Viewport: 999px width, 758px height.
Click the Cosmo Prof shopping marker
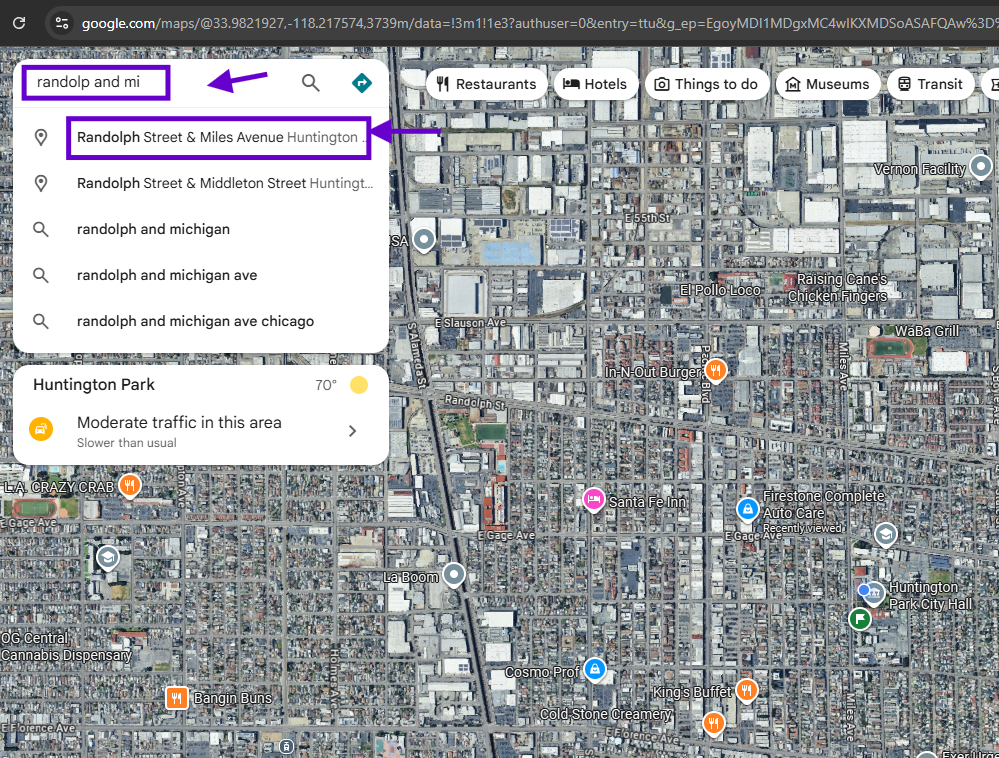(x=595, y=669)
